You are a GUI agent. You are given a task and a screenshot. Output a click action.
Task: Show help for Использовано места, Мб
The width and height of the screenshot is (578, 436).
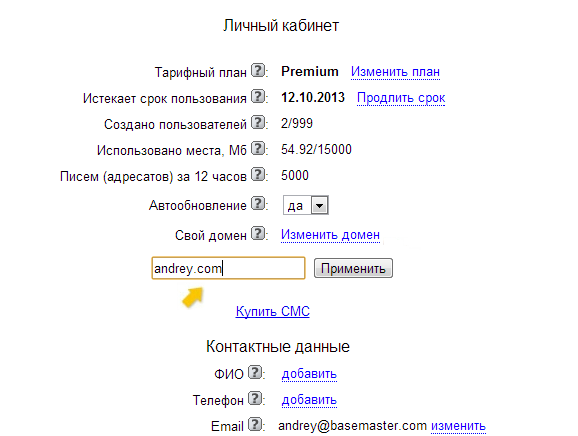point(258,149)
